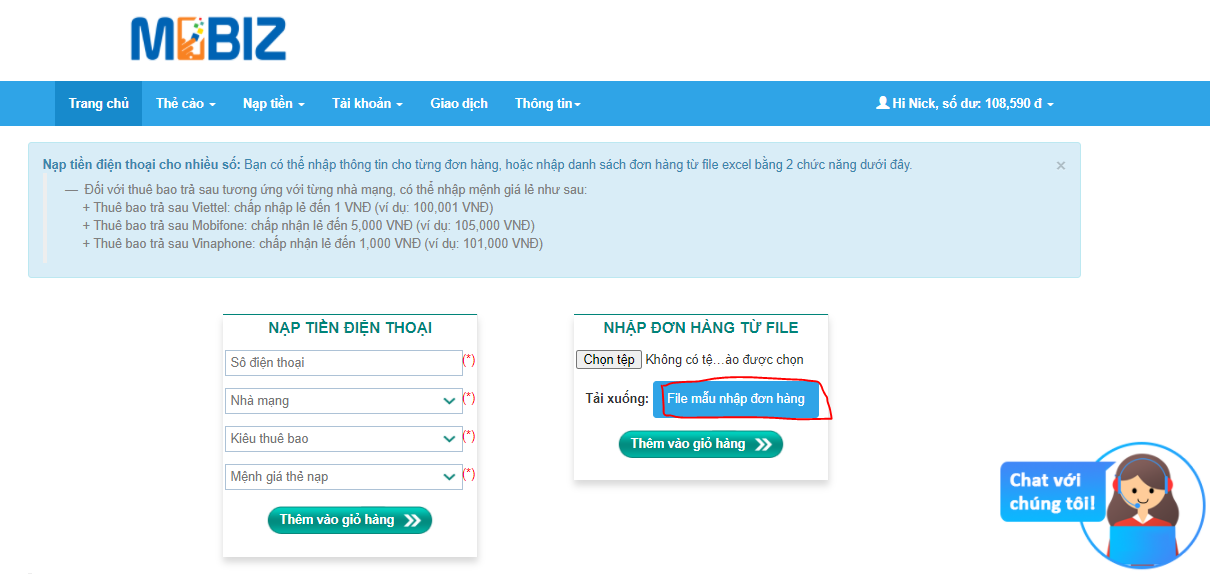
Task: Open the Kiểu thuê bao dropdown
Action: [x=343, y=439]
